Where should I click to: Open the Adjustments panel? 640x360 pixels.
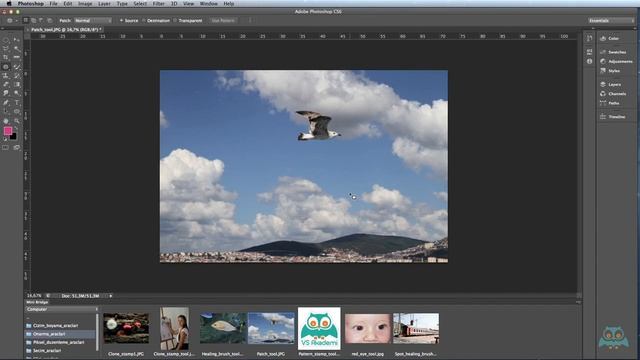[x=616, y=62]
